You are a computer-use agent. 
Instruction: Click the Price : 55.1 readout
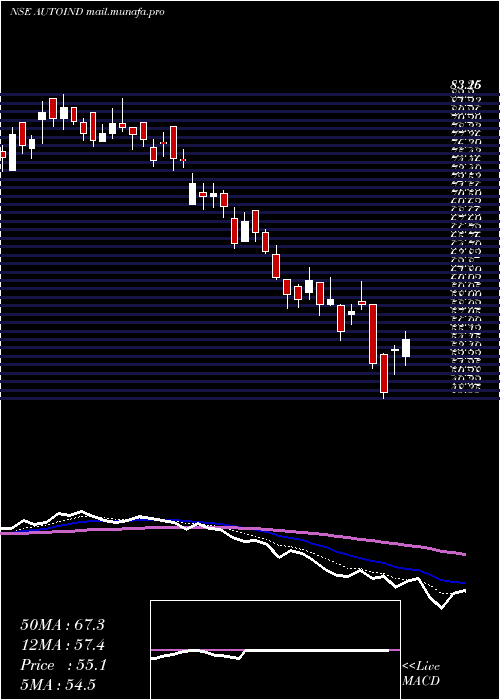(62, 665)
